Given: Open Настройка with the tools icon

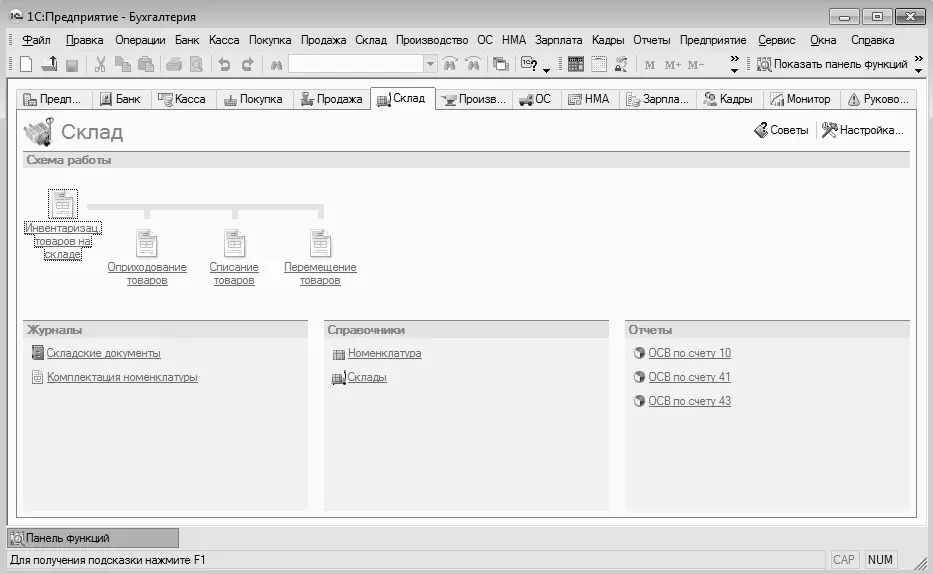Looking at the screenshot, I should pyautogui.click(x=862, y=130).
